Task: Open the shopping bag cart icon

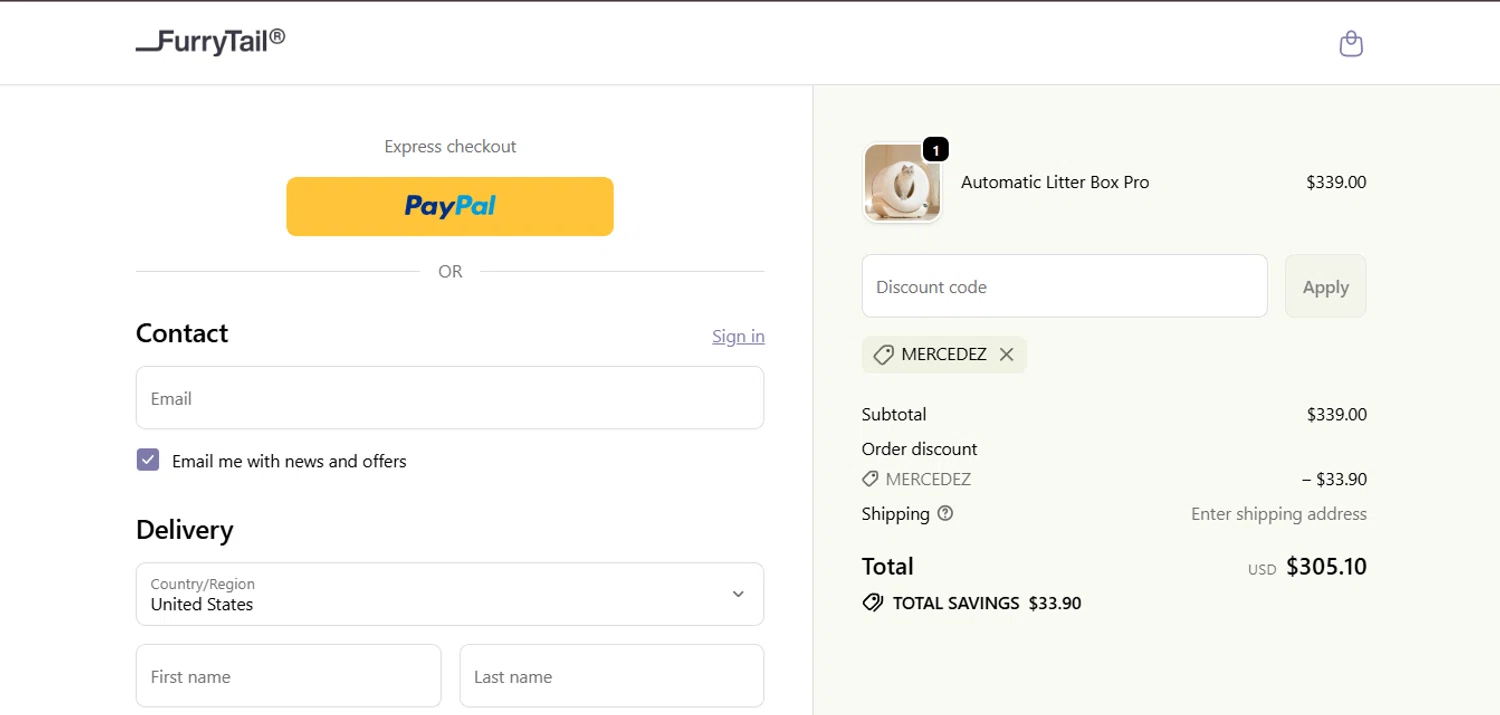Action: pyautogui.click(x=1351, y=43)
